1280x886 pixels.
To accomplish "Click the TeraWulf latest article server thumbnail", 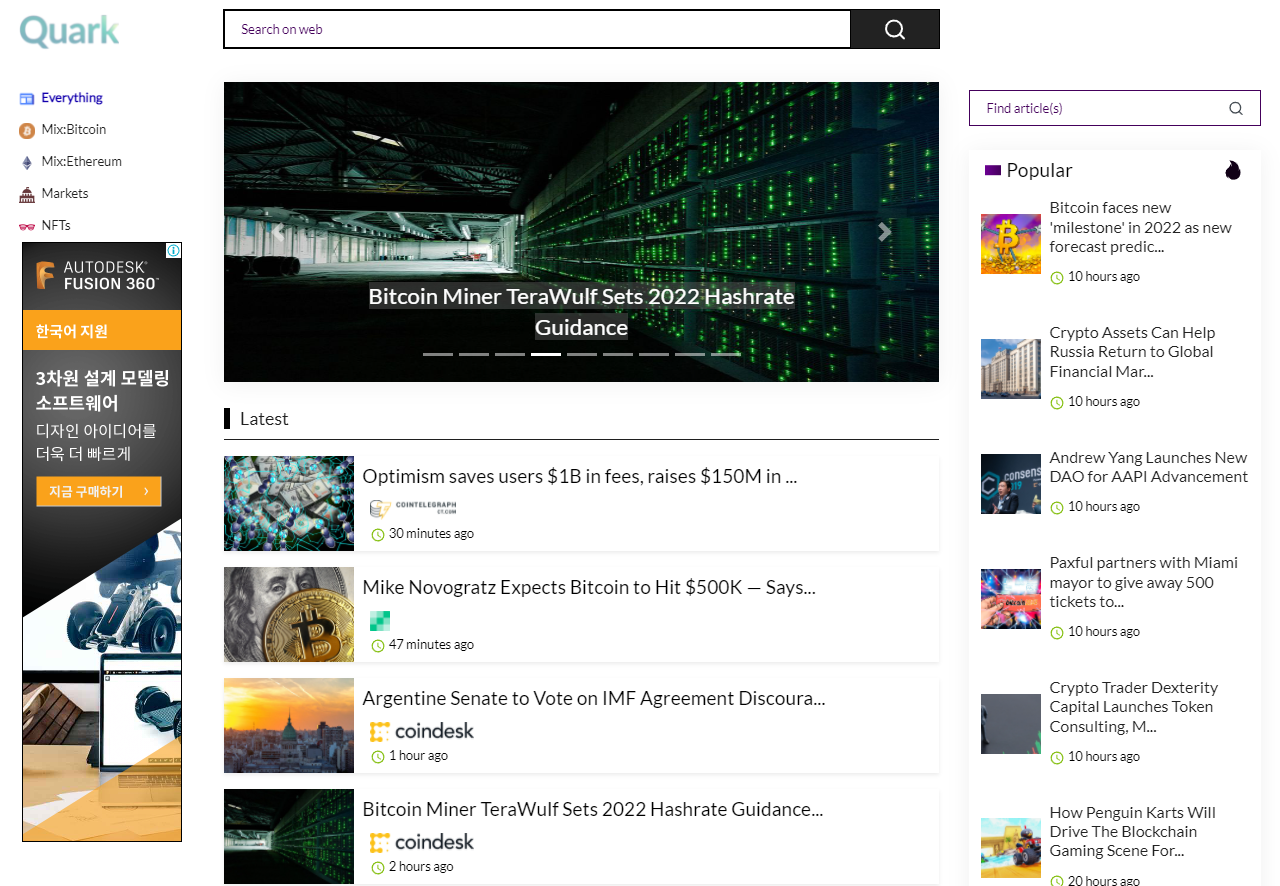I will (289, 837).
